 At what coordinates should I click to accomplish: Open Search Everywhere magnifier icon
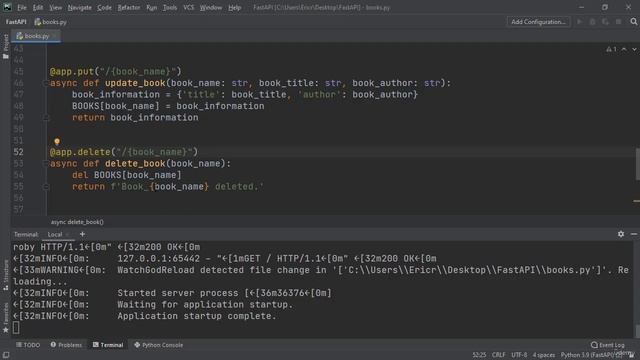(x=633, y=22)
